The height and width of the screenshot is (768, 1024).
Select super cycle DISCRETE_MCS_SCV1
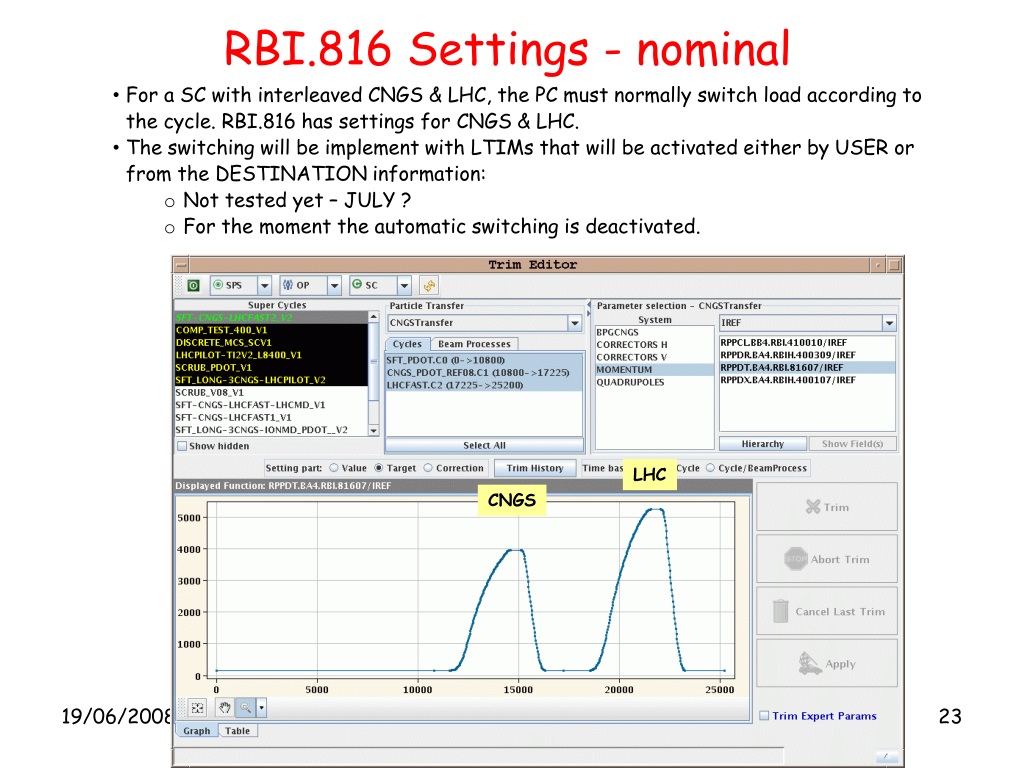pos(271,342)
